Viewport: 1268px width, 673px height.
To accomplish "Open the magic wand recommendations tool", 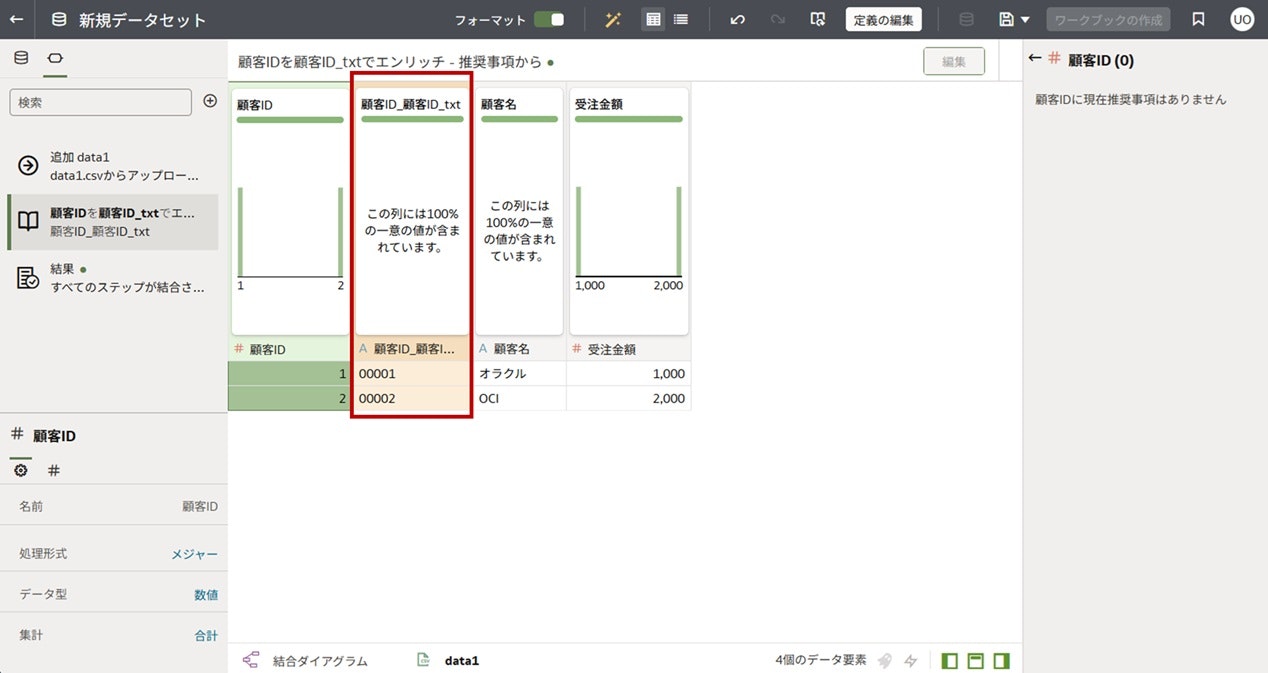I will pos(615,19).
